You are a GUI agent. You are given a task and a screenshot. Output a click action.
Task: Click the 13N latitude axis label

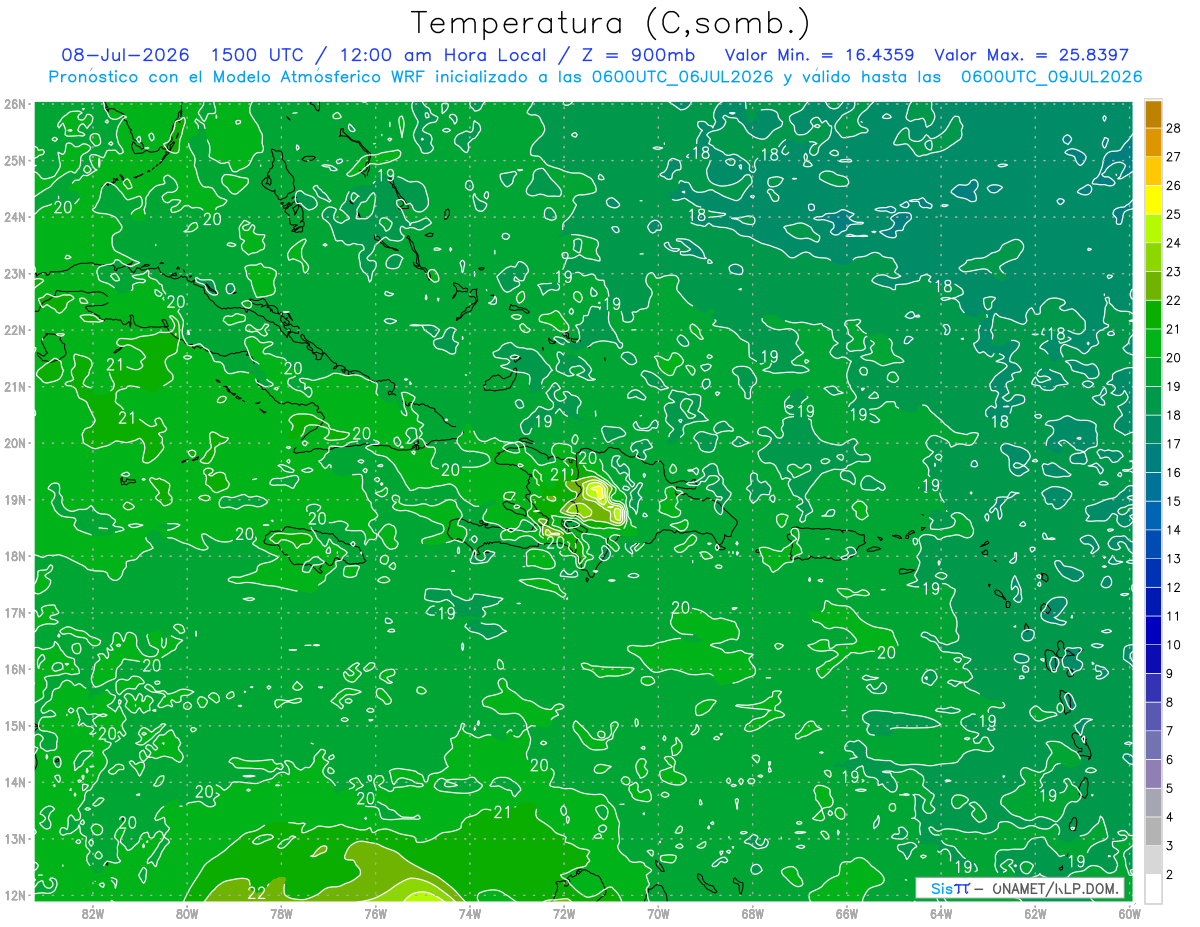15,838
